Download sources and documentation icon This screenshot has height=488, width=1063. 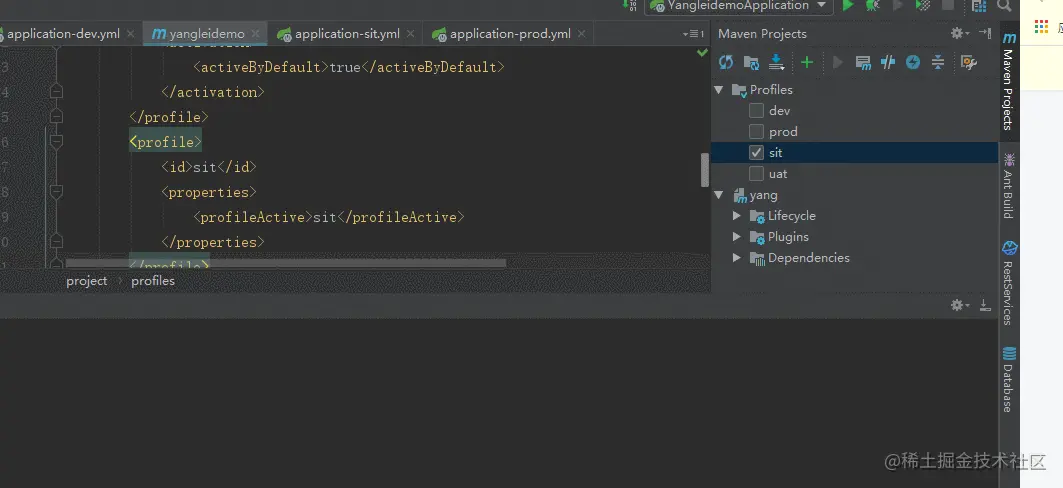point(777,62)
